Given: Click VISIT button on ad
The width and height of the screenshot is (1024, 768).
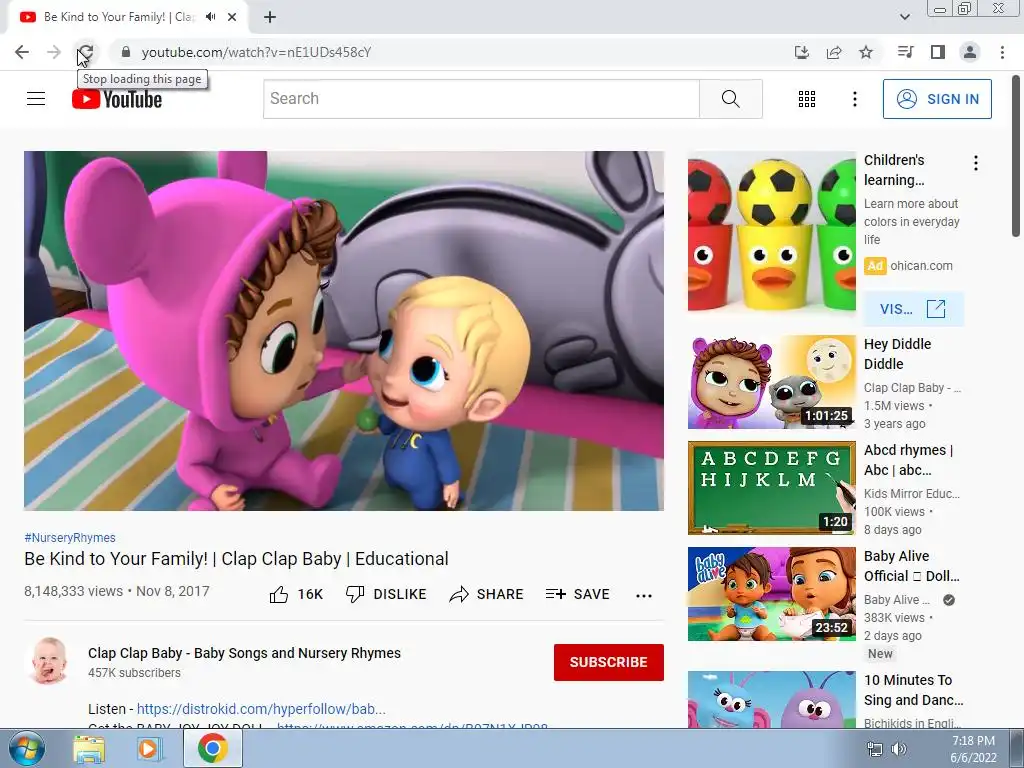Looking at the screenshot, I should click(x=913, y=309).
